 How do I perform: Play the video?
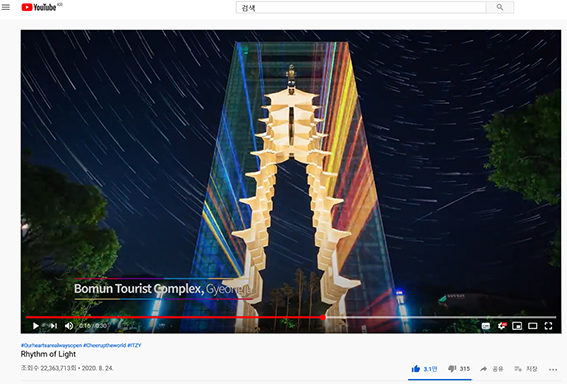35,326
